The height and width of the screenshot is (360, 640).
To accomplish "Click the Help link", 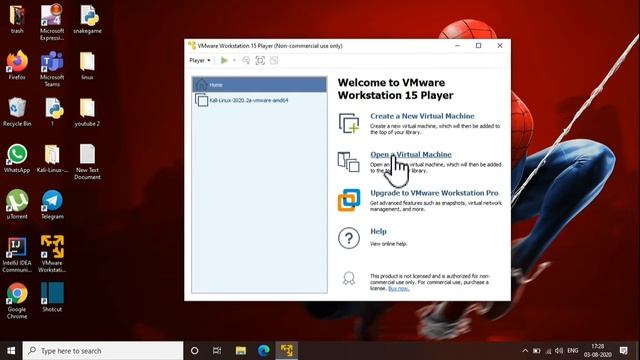I will pyautogui.click(x=378, y=231).
